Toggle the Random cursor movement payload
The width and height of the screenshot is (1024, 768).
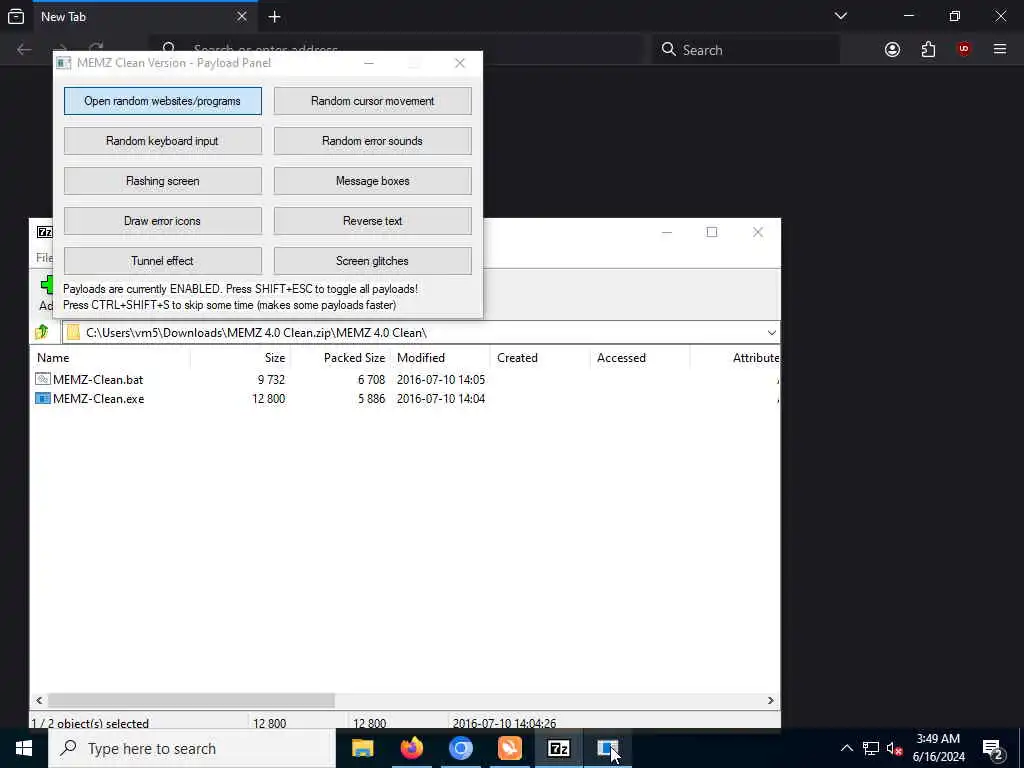(x=372, y=101)
